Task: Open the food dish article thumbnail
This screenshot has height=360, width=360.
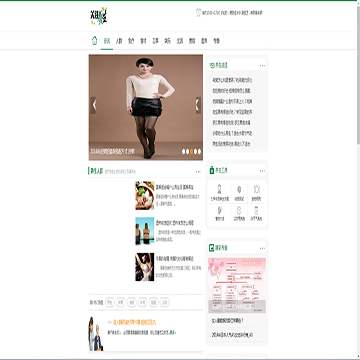Action: [x=145, y=195]
